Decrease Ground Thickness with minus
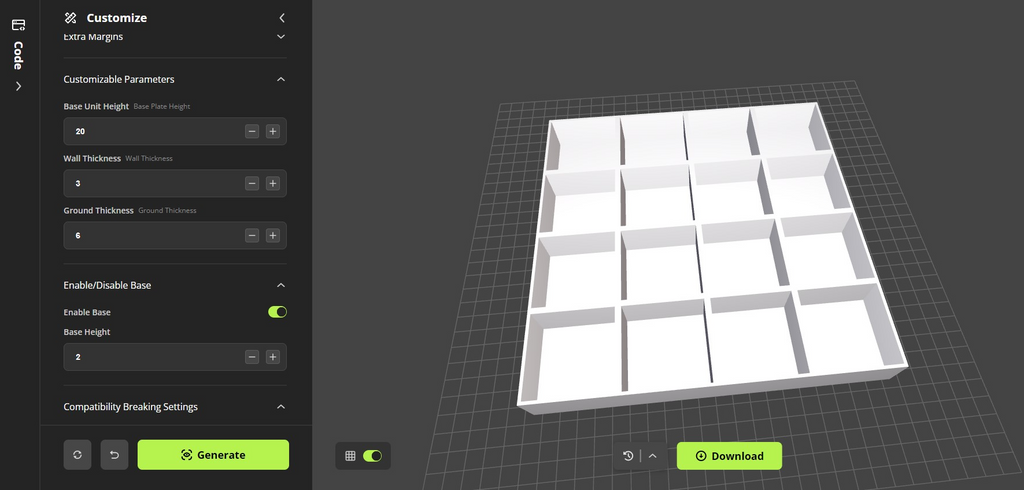This screenshot has width=1024, height=490. (x=252, y=235)
